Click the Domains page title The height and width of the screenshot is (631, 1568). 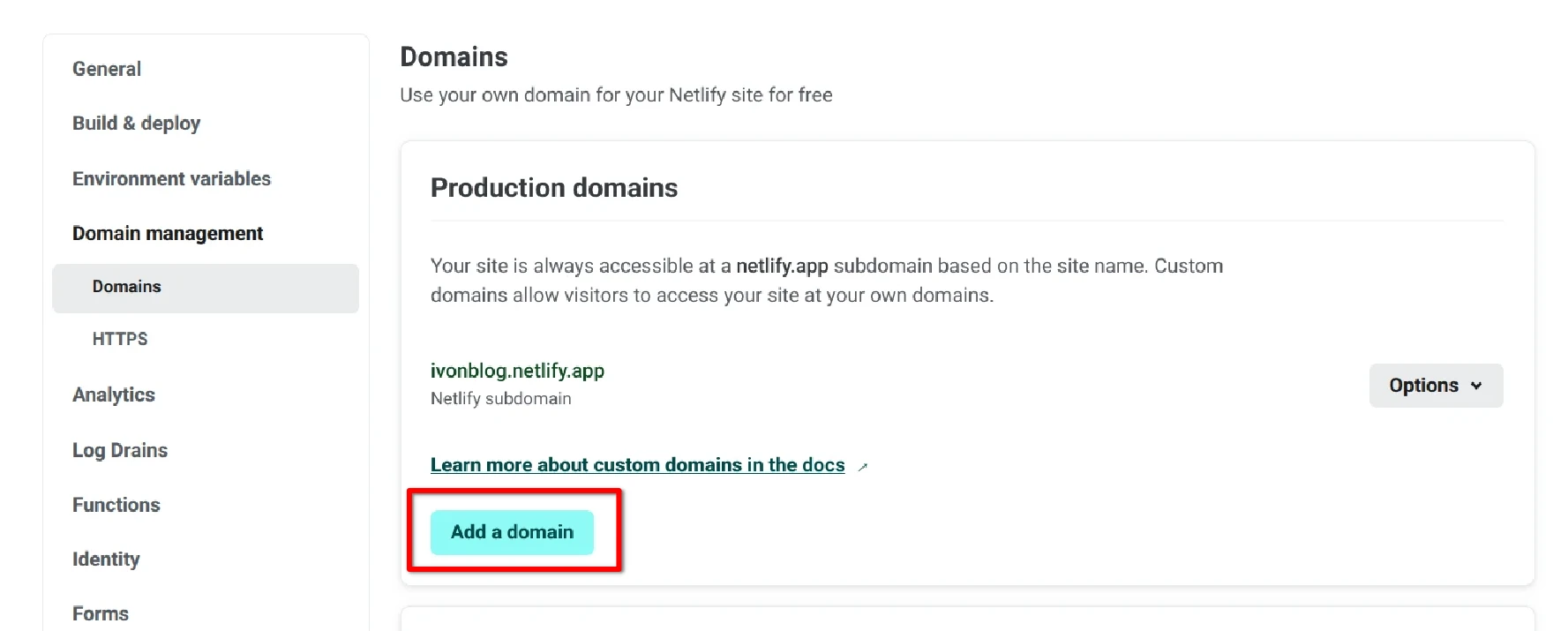454,57
